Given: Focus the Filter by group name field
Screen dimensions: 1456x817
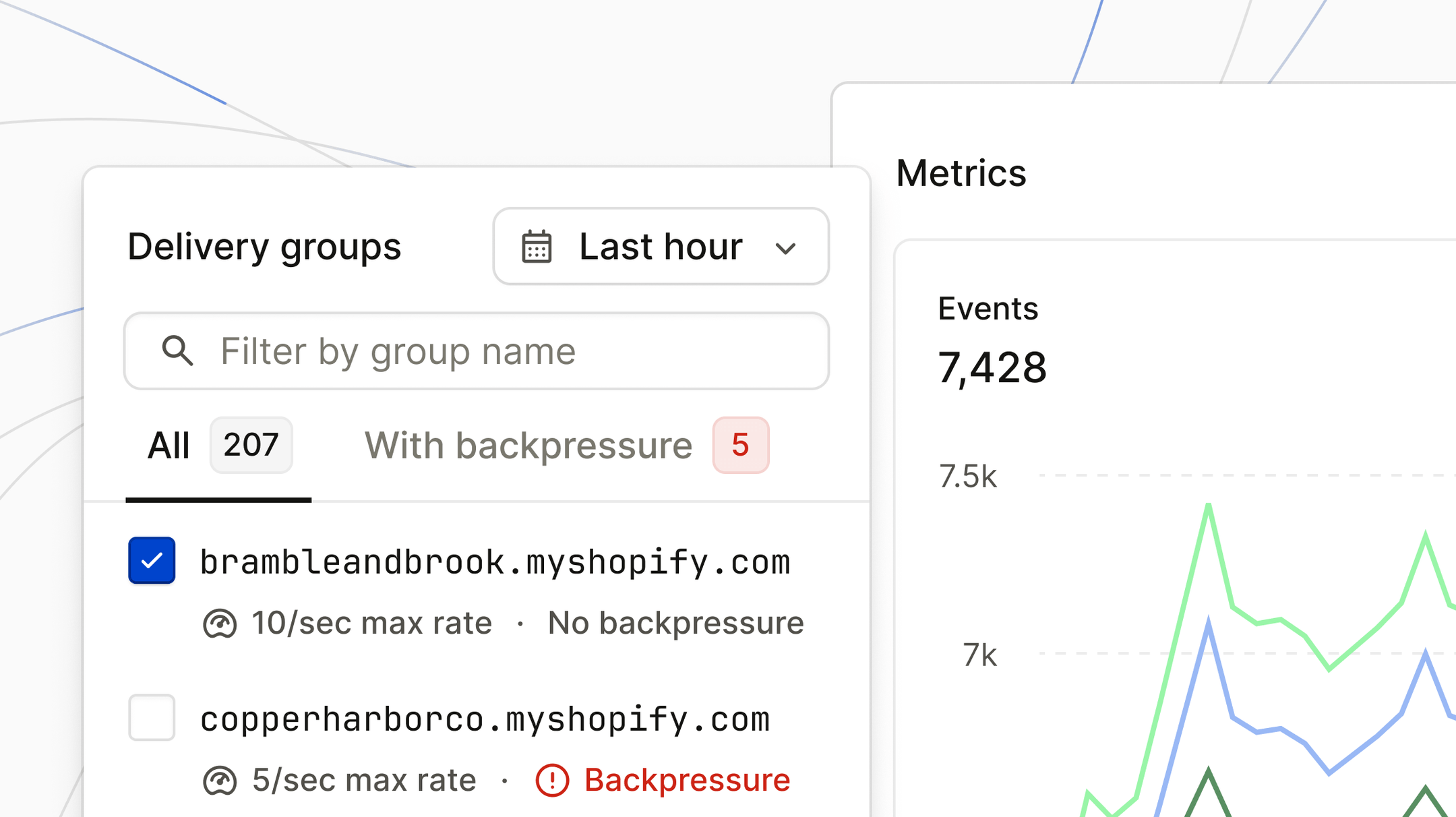Looking at the screenshot, I should coord(476,351).
